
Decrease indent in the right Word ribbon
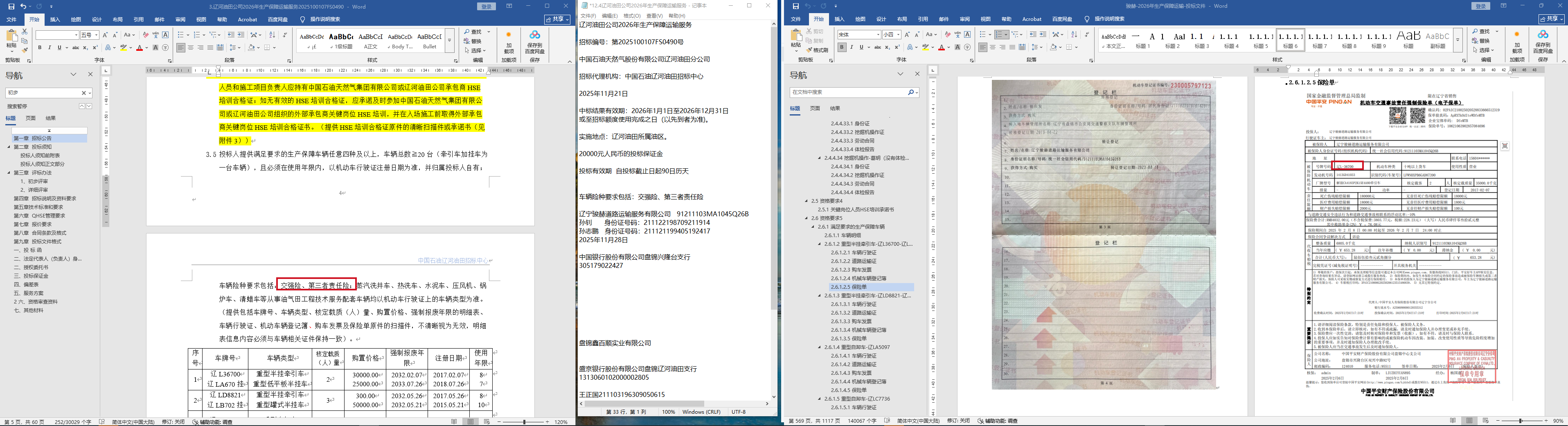pyautogui.click(x=1033, y=35)
